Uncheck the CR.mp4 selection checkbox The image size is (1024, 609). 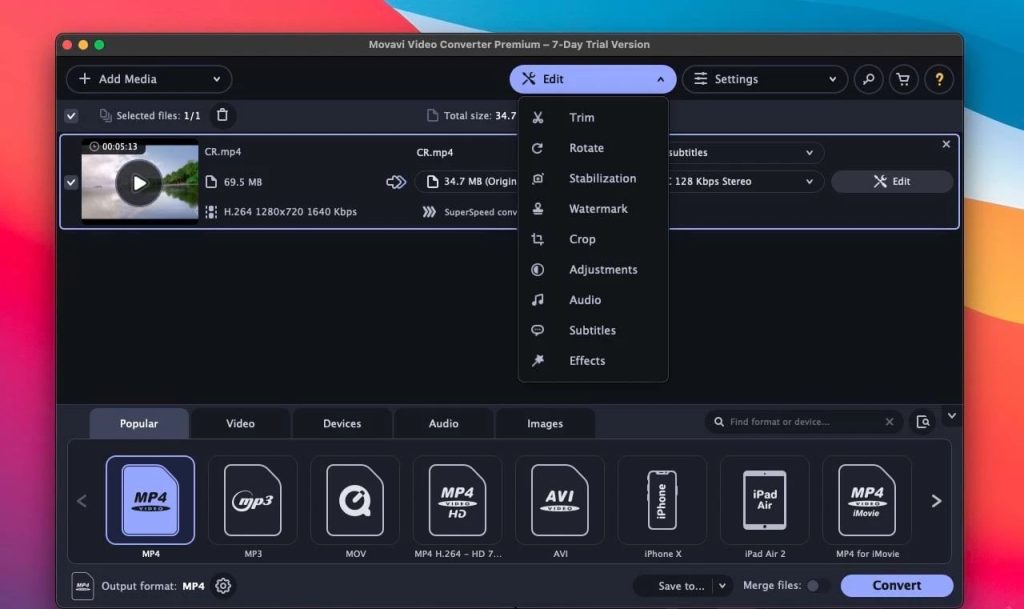point(70,183)
